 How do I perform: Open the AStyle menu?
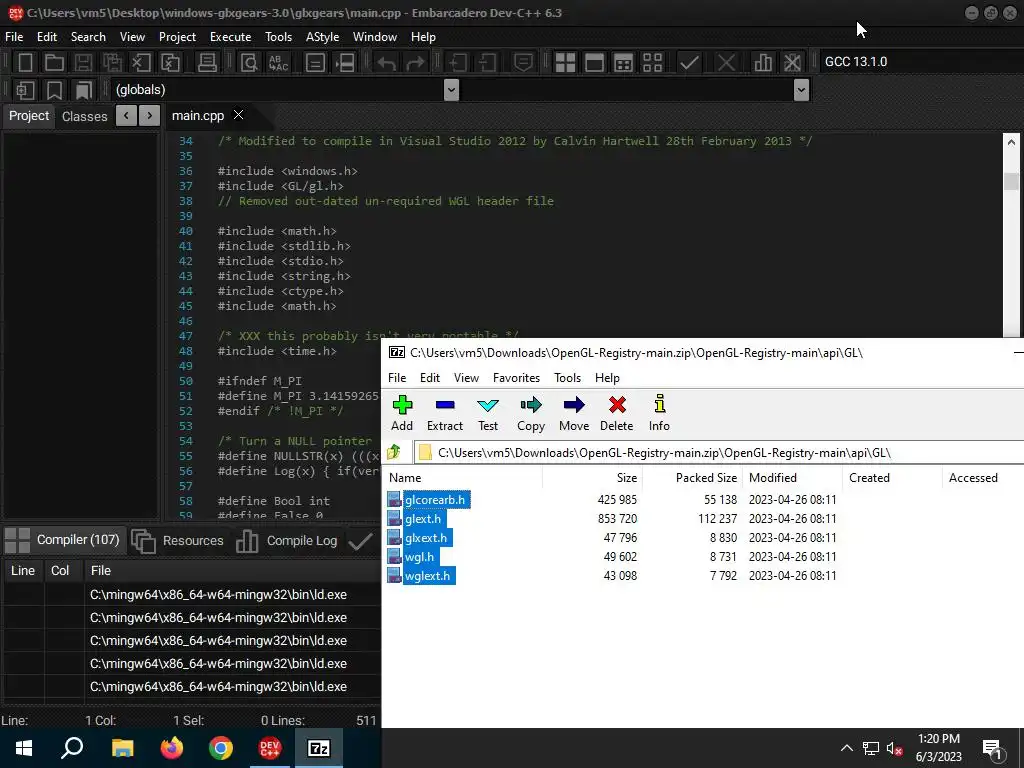point(322,37)
